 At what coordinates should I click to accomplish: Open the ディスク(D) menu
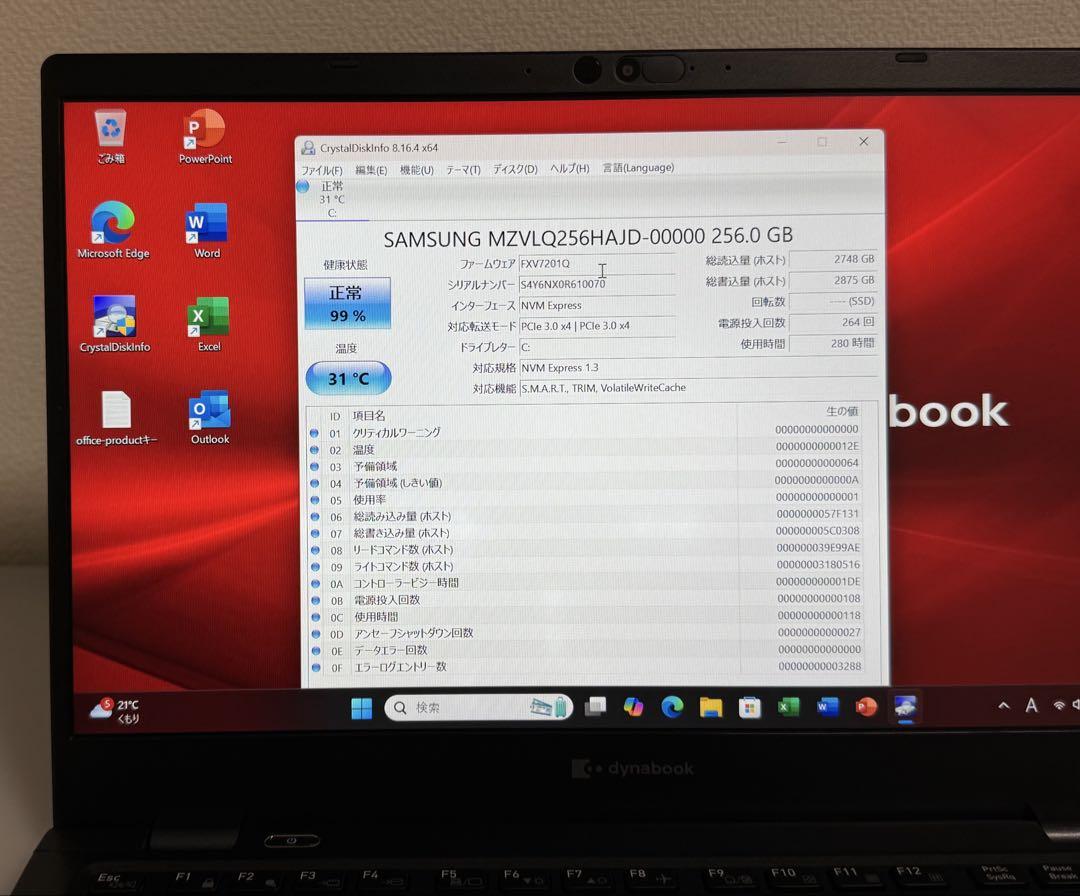click(515, 169)
